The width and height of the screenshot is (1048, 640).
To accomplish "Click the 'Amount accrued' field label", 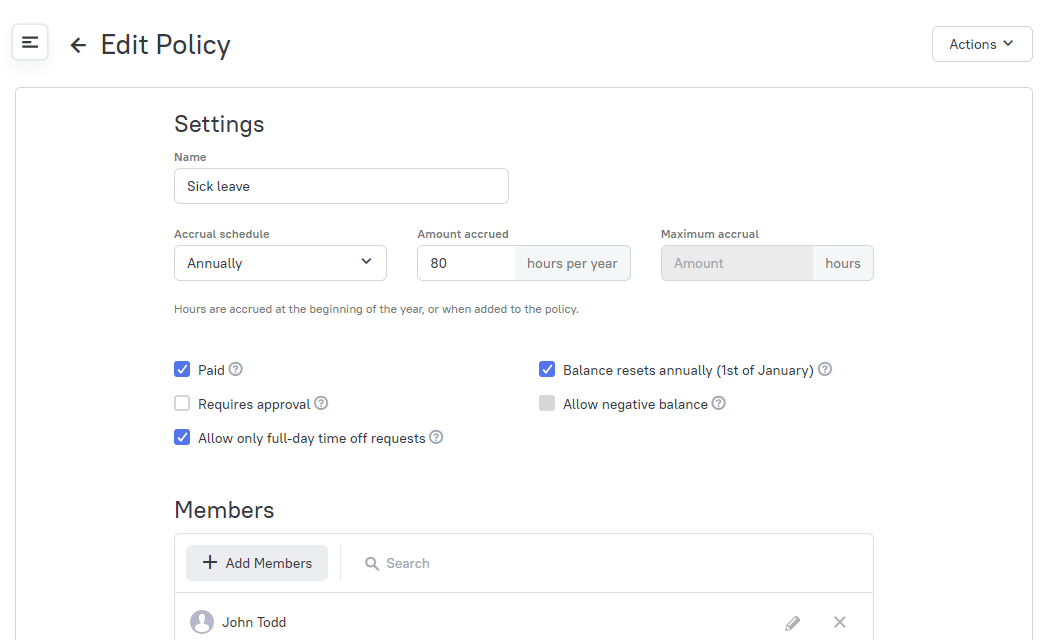I will click(463, 234).
